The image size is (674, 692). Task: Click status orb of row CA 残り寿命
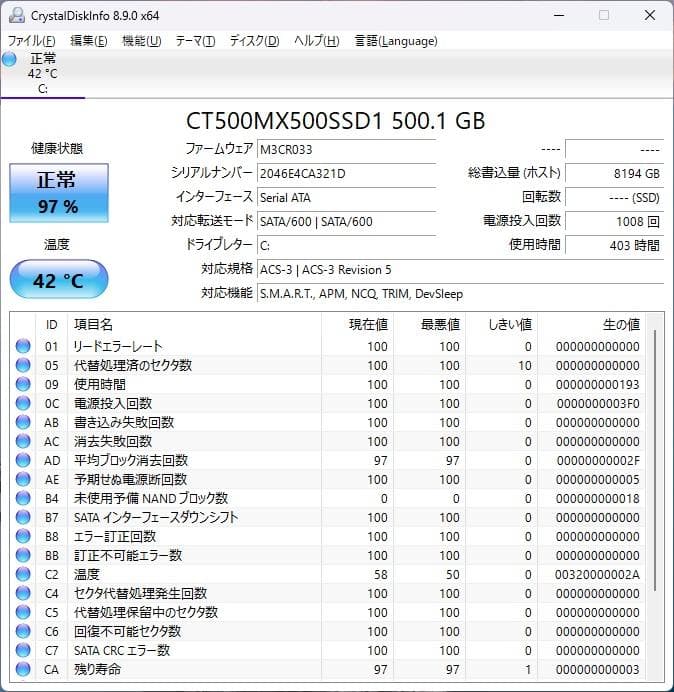(23, 669)
